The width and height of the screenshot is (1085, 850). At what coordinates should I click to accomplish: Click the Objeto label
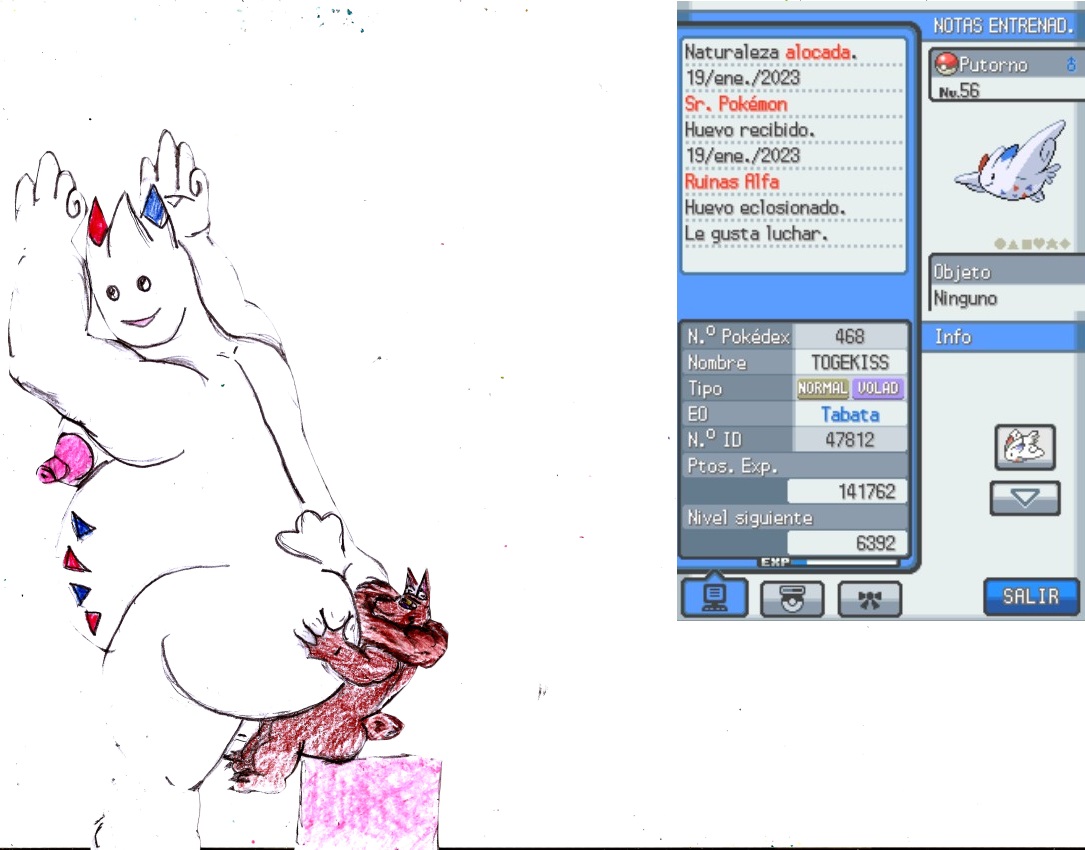pos(962,272)
